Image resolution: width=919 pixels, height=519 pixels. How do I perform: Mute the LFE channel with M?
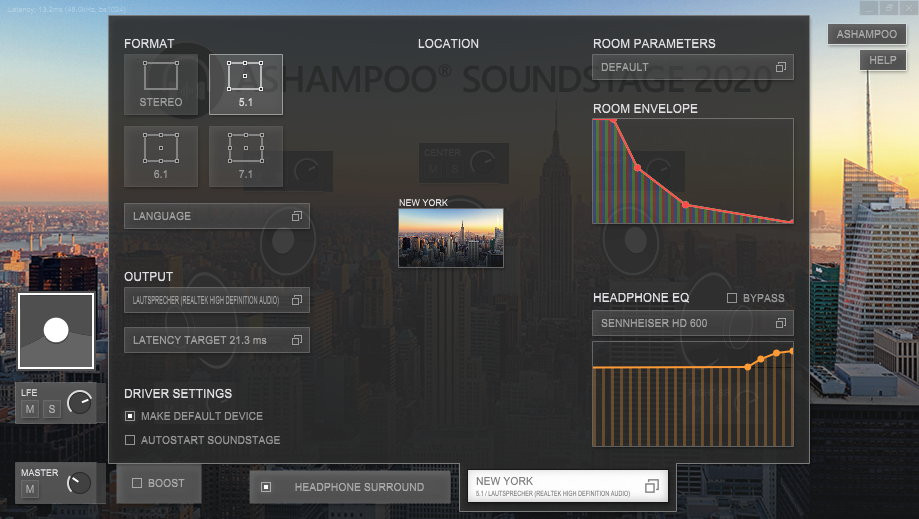30,409
